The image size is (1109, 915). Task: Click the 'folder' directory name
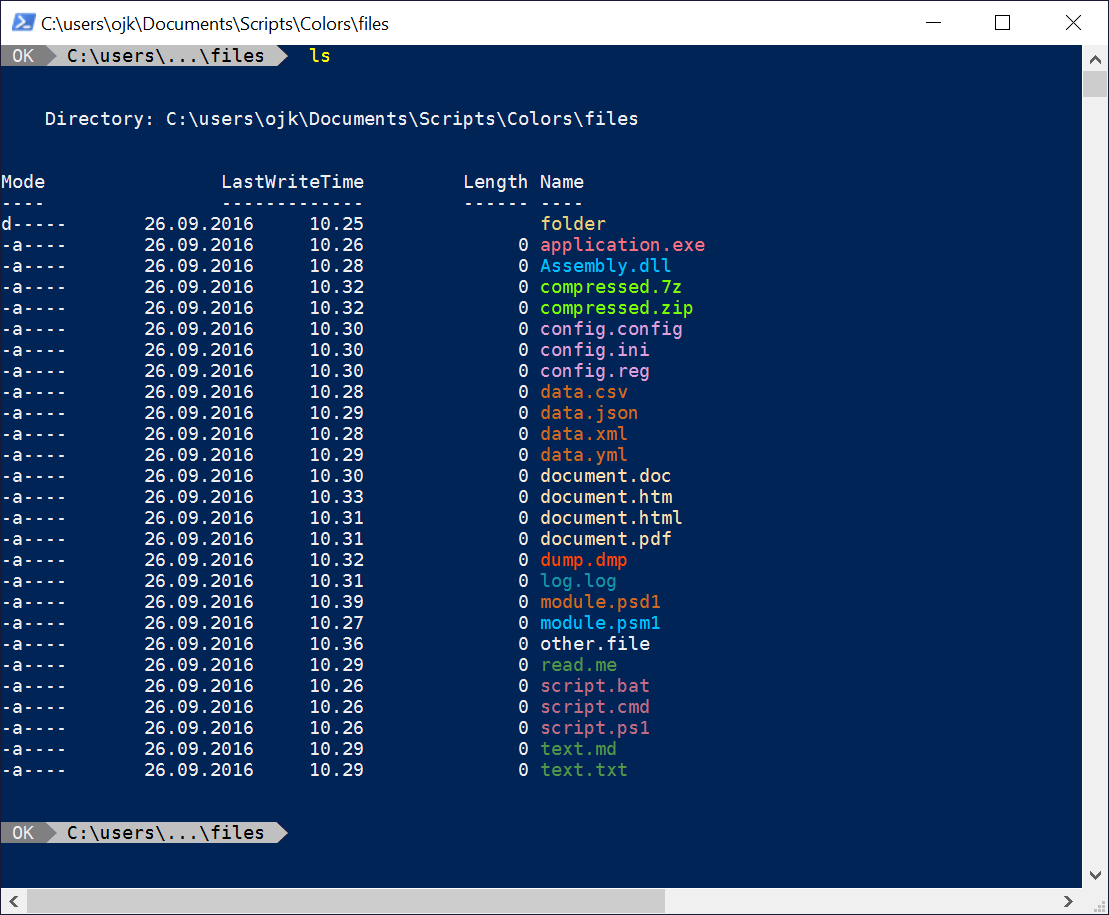(x=574, y=224)
